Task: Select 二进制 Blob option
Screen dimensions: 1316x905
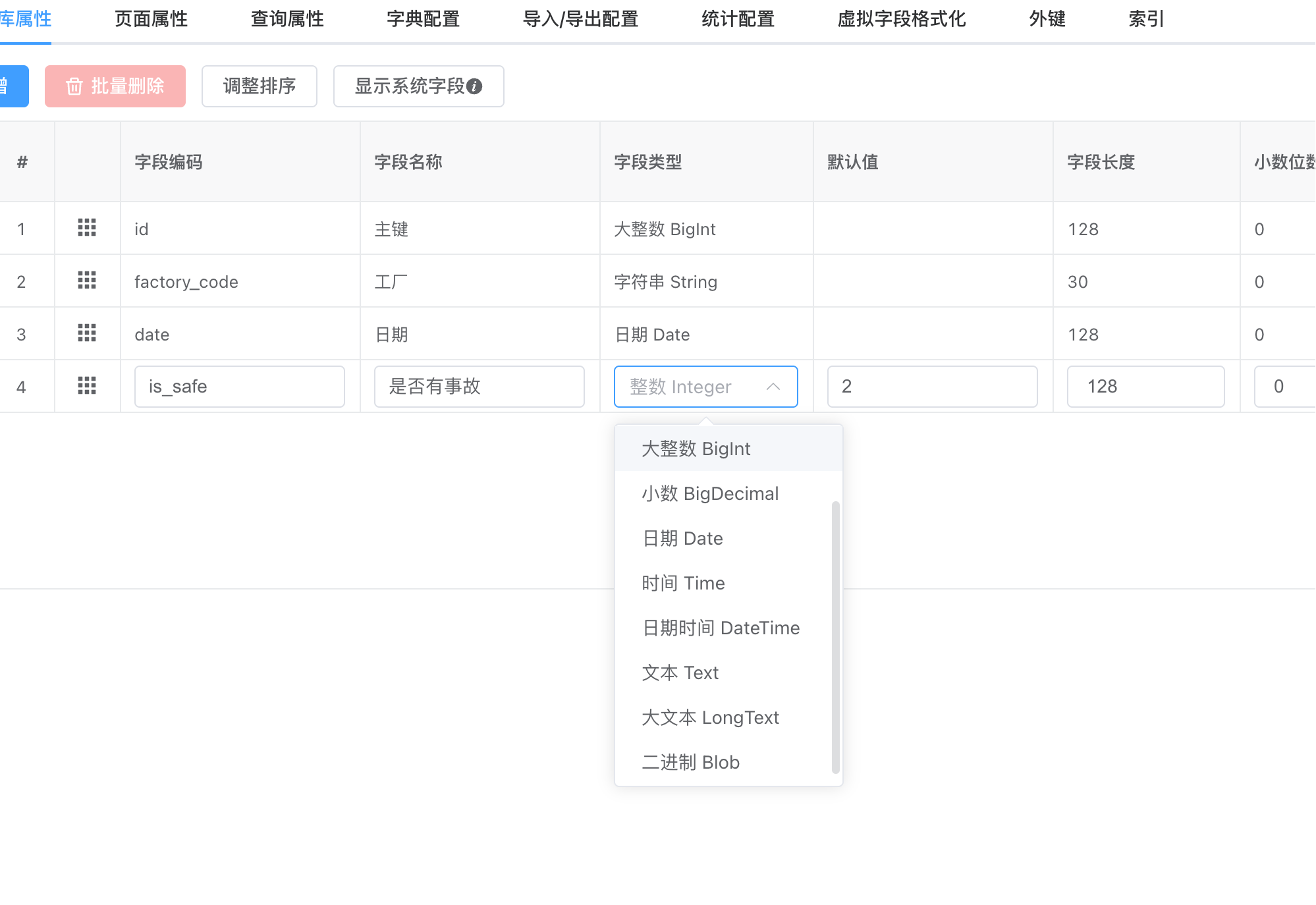Action: [x=690, y=762]
